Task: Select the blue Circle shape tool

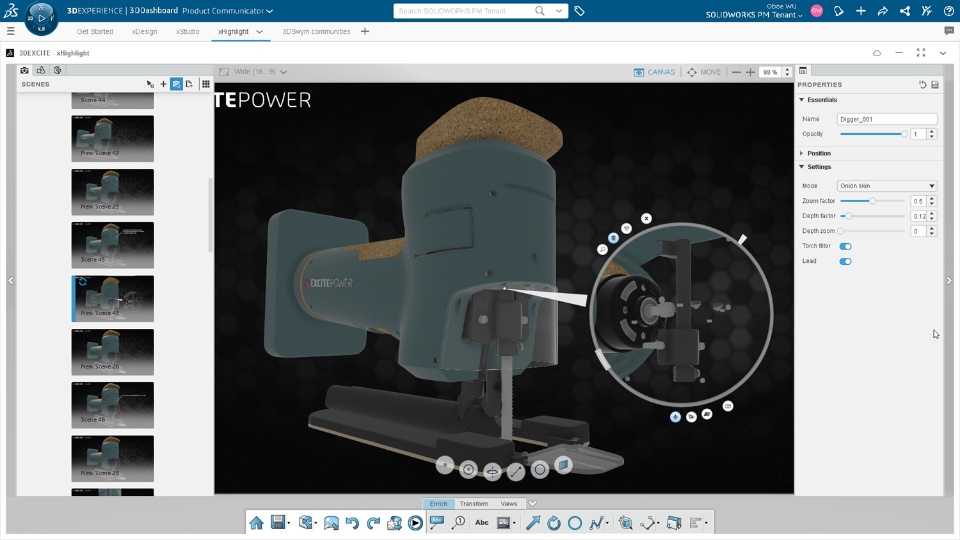Action: coord(575,522)
